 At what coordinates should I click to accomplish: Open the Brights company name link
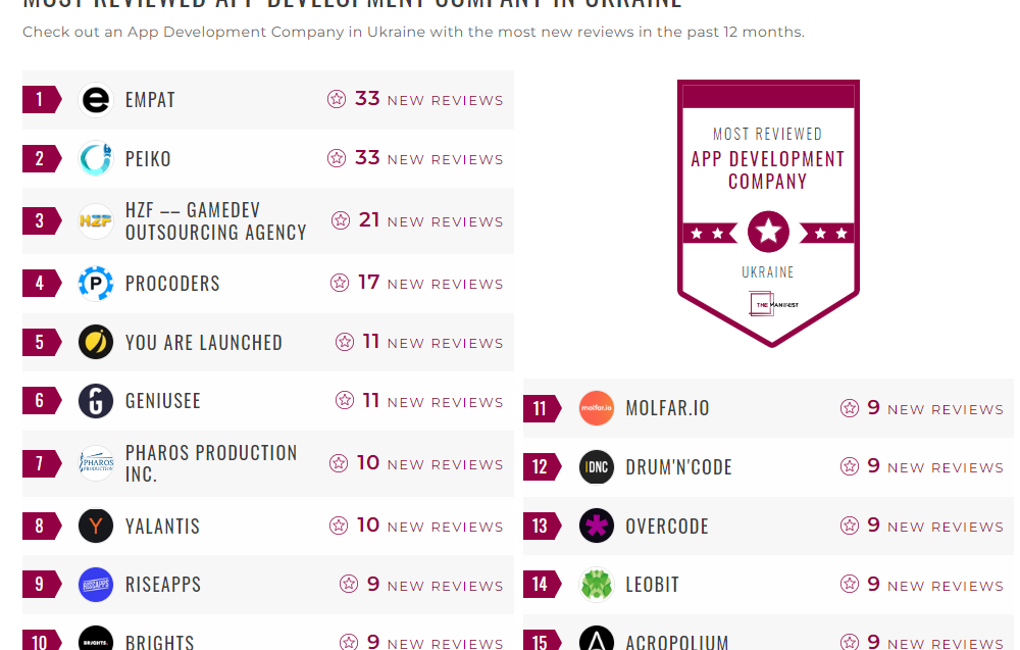[x=159, y=642]
